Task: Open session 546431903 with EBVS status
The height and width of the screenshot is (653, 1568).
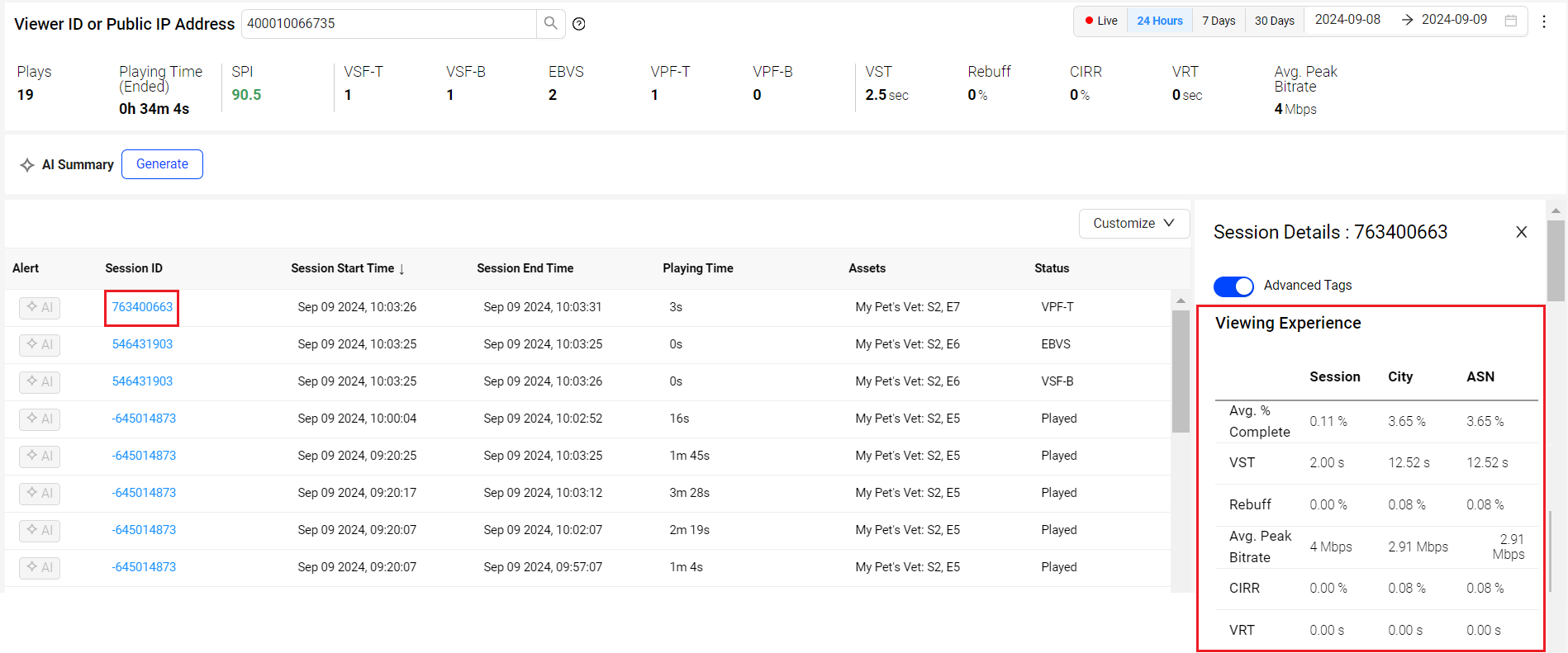Action: coord(142,344)
